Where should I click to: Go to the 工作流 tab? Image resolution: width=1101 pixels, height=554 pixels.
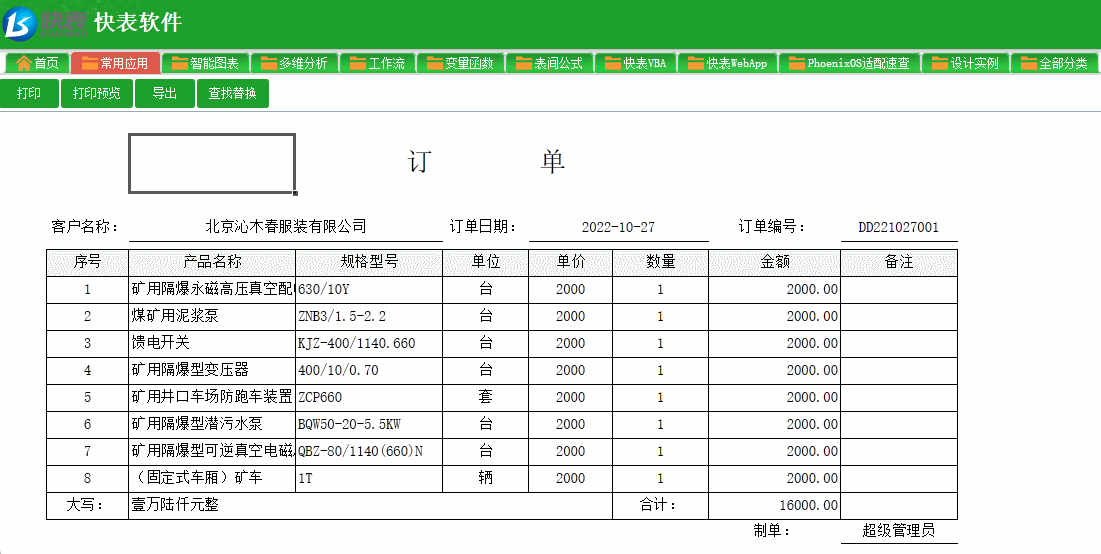(x=377, y=63)
